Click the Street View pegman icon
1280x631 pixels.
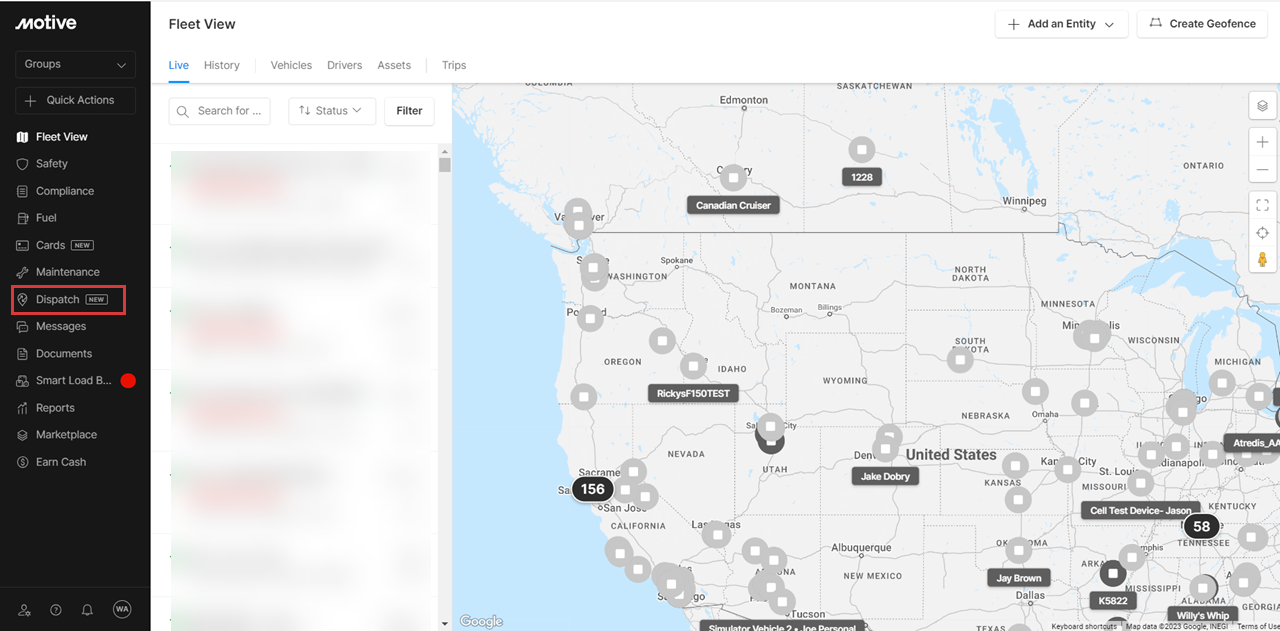click(x=1262, y=260)
